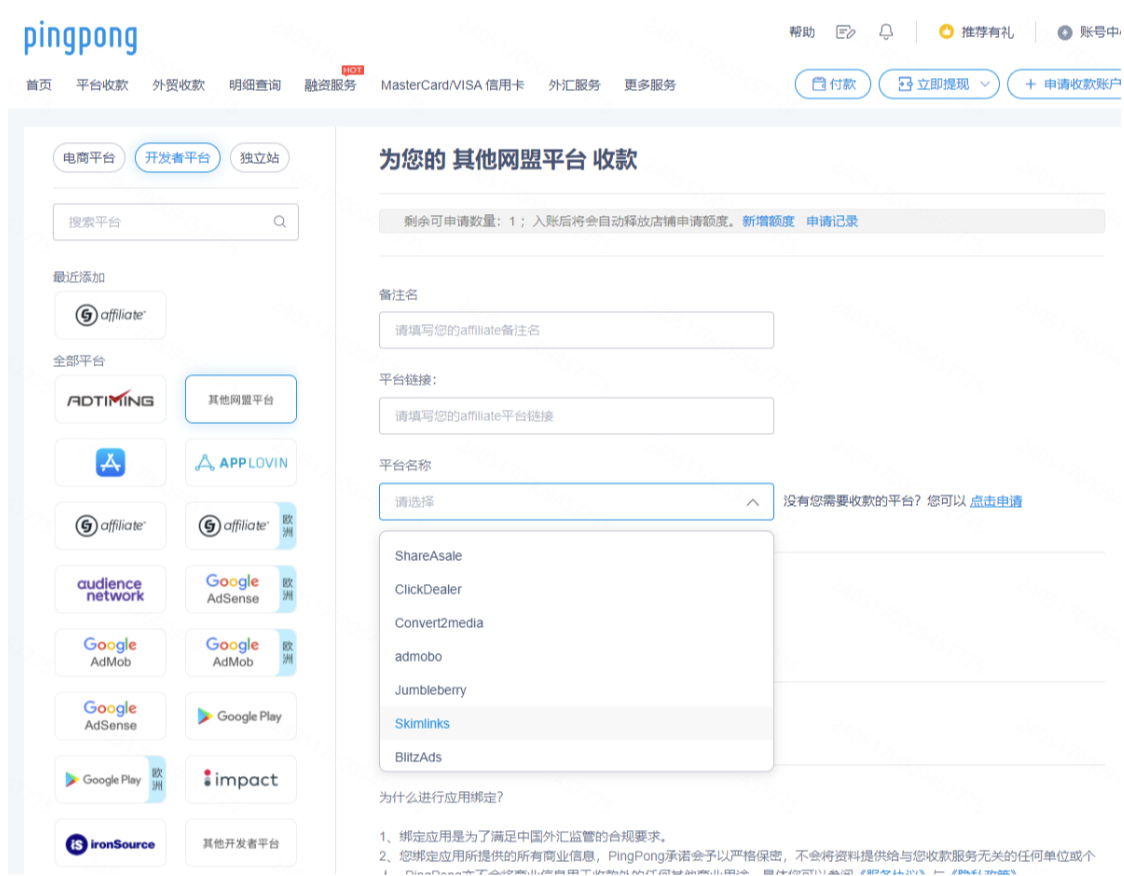Select the ironSource platform tile
This screenshot has height=876, width=1124.
[110, 843]
